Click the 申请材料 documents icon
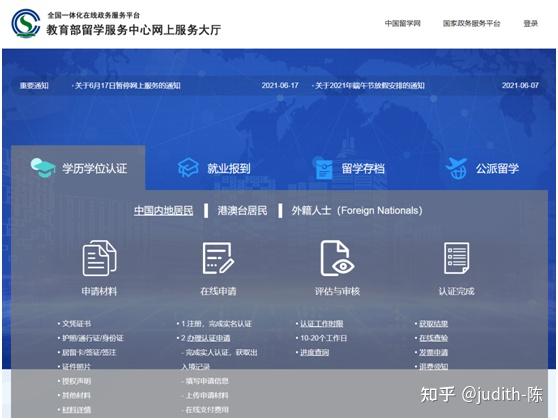558x420 pixels. (x=99, y=258)
